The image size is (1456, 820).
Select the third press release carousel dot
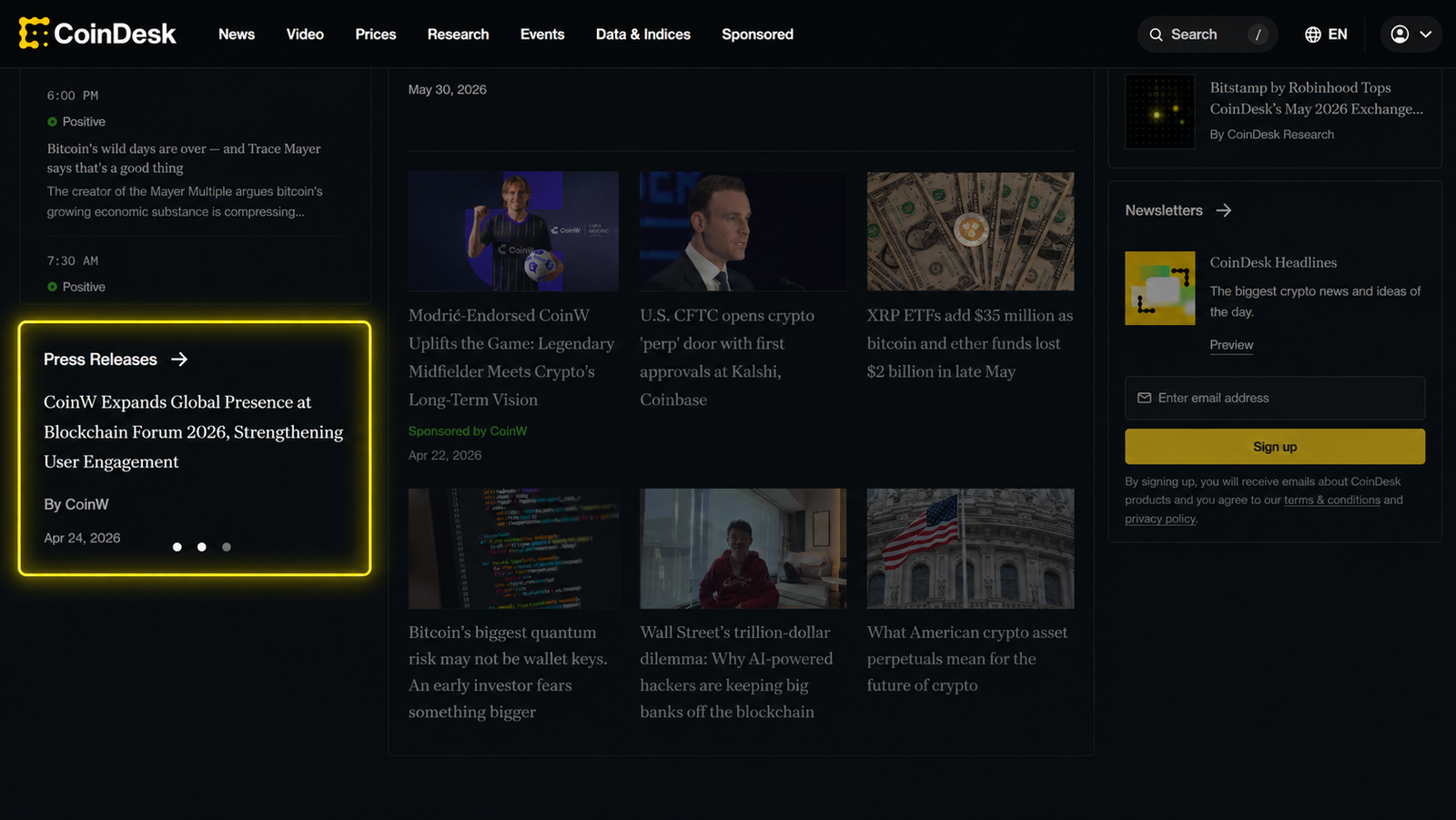click(x=227, y=547)
